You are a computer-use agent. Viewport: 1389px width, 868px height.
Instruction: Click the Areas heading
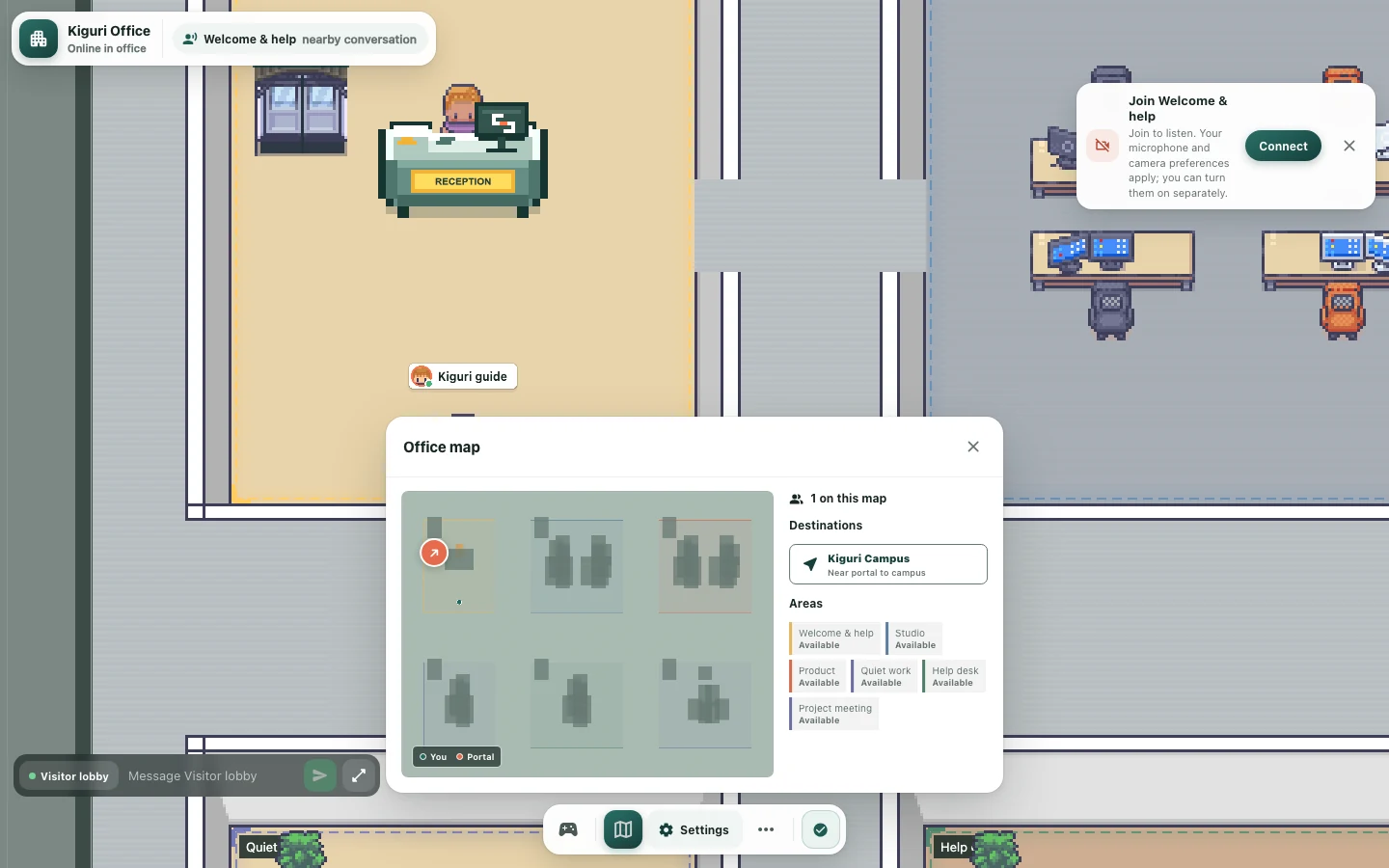[805, 604]
